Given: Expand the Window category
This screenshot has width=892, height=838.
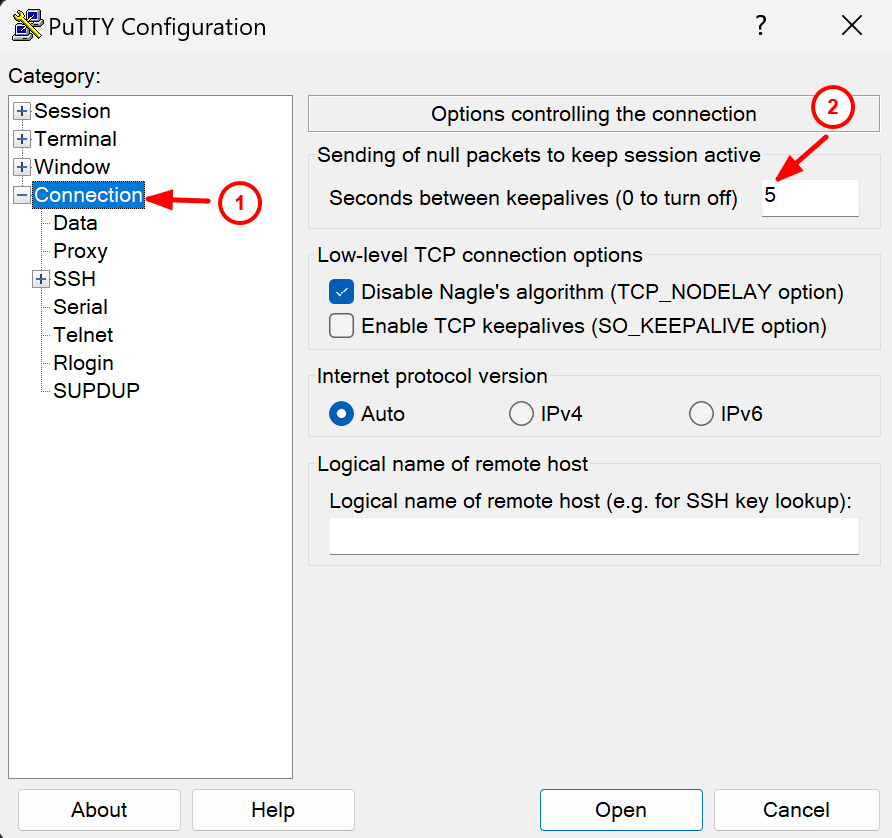Looking at the screenshot, I should (20, 167).
